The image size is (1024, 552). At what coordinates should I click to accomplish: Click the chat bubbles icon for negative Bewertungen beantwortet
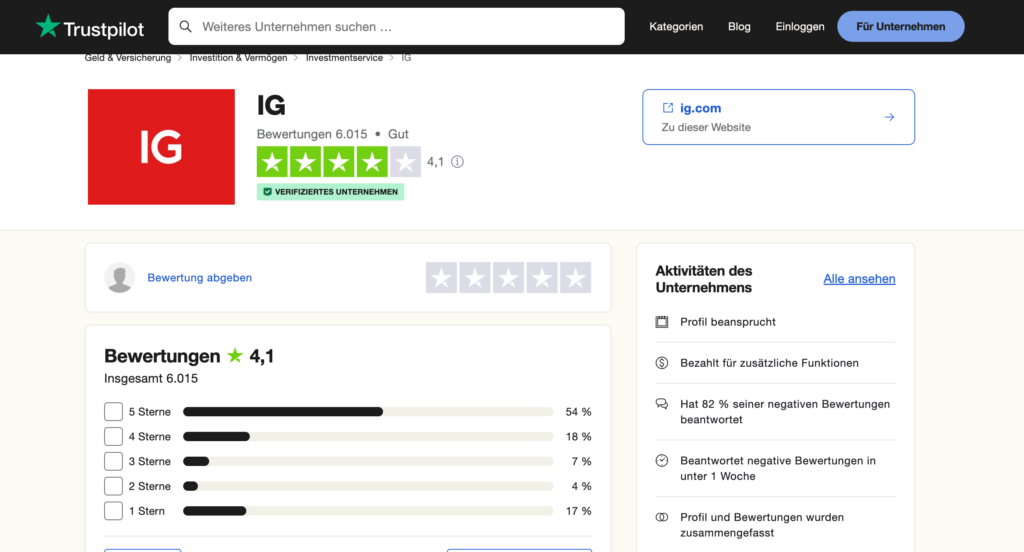click(662, 404)
